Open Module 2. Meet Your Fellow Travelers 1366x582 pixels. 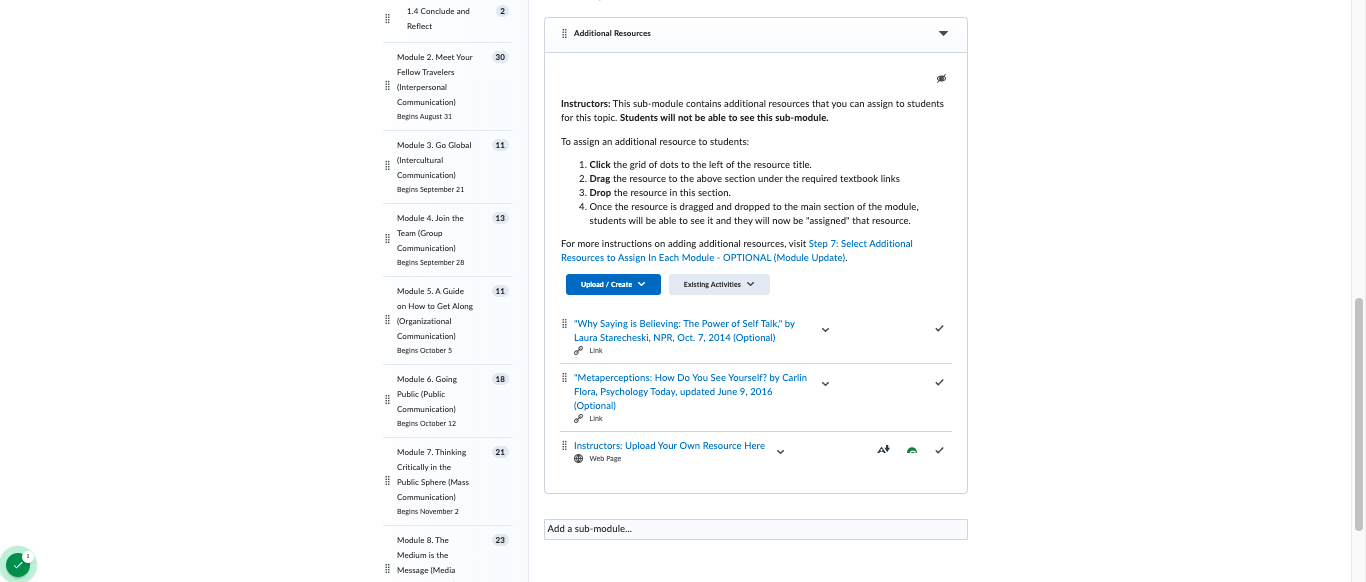(435, 80)
